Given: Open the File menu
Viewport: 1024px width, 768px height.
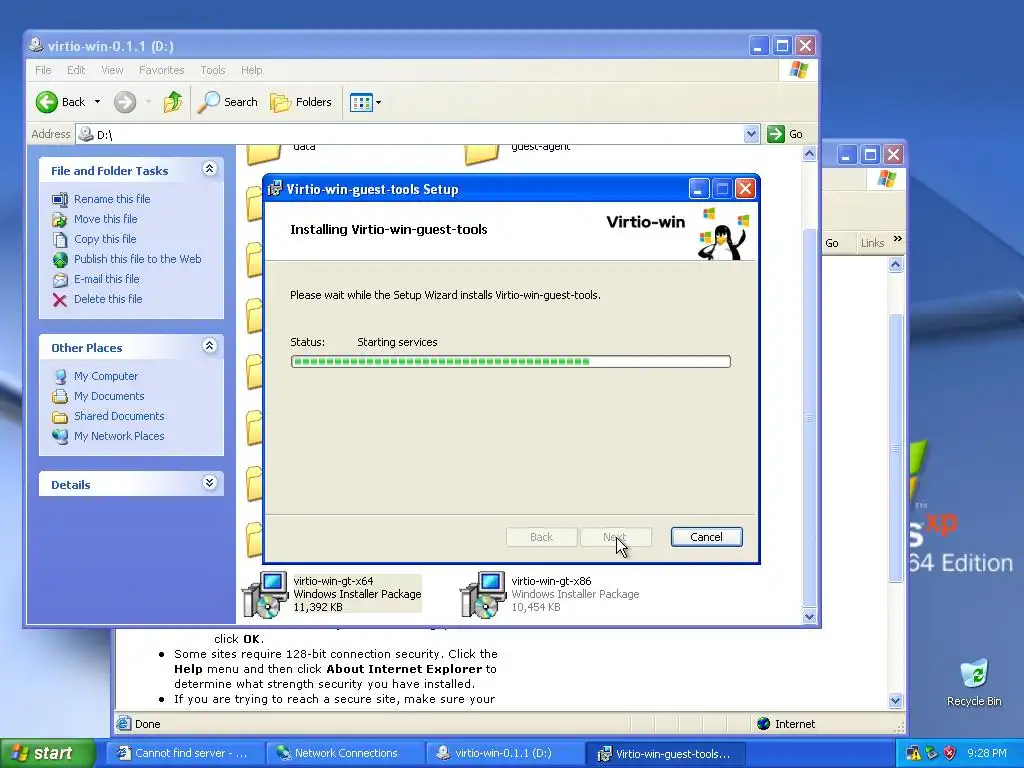Looking at the screenshot, I should pos(43,70).
